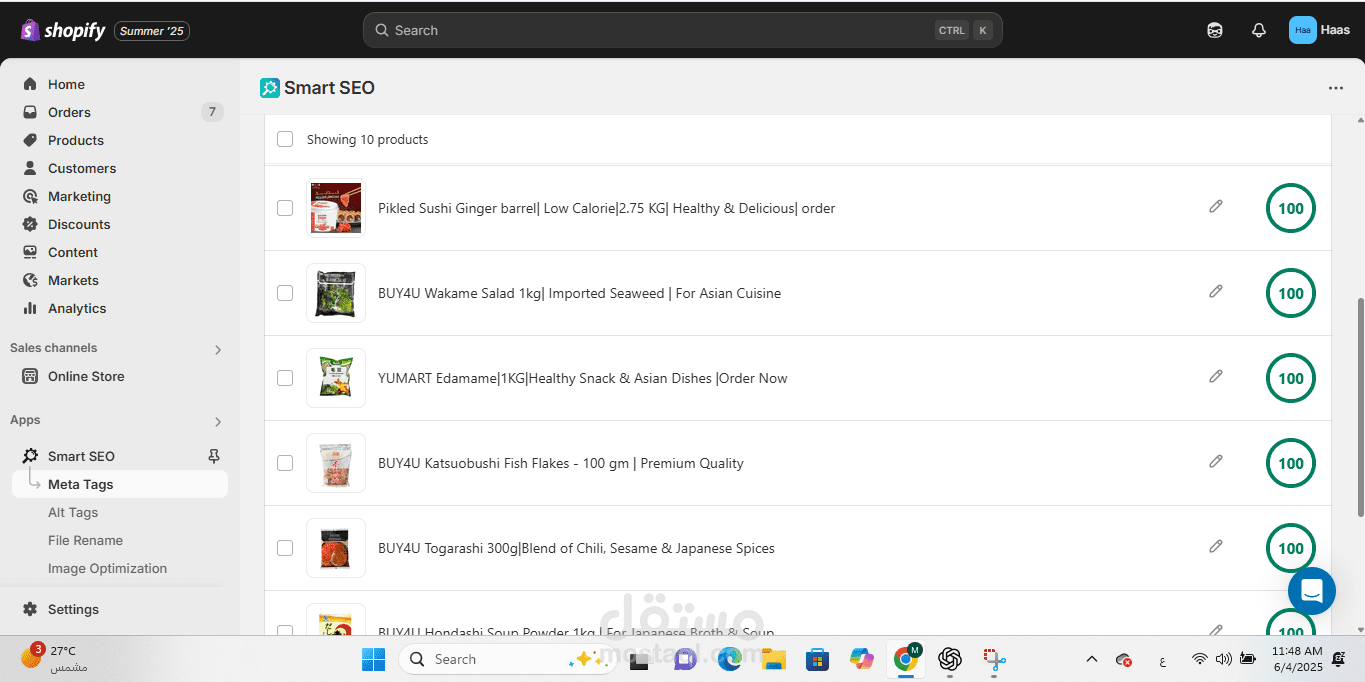Viewport: 1365px width, 682px height.
Task: Open the notifications bell
Action: pyautogui.click(x=1259, y=30)
